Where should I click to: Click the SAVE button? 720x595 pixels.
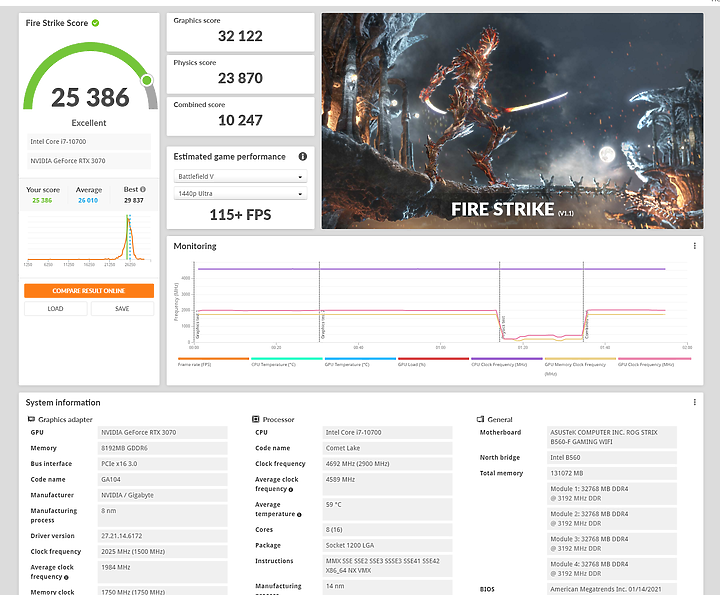point(122,309)
